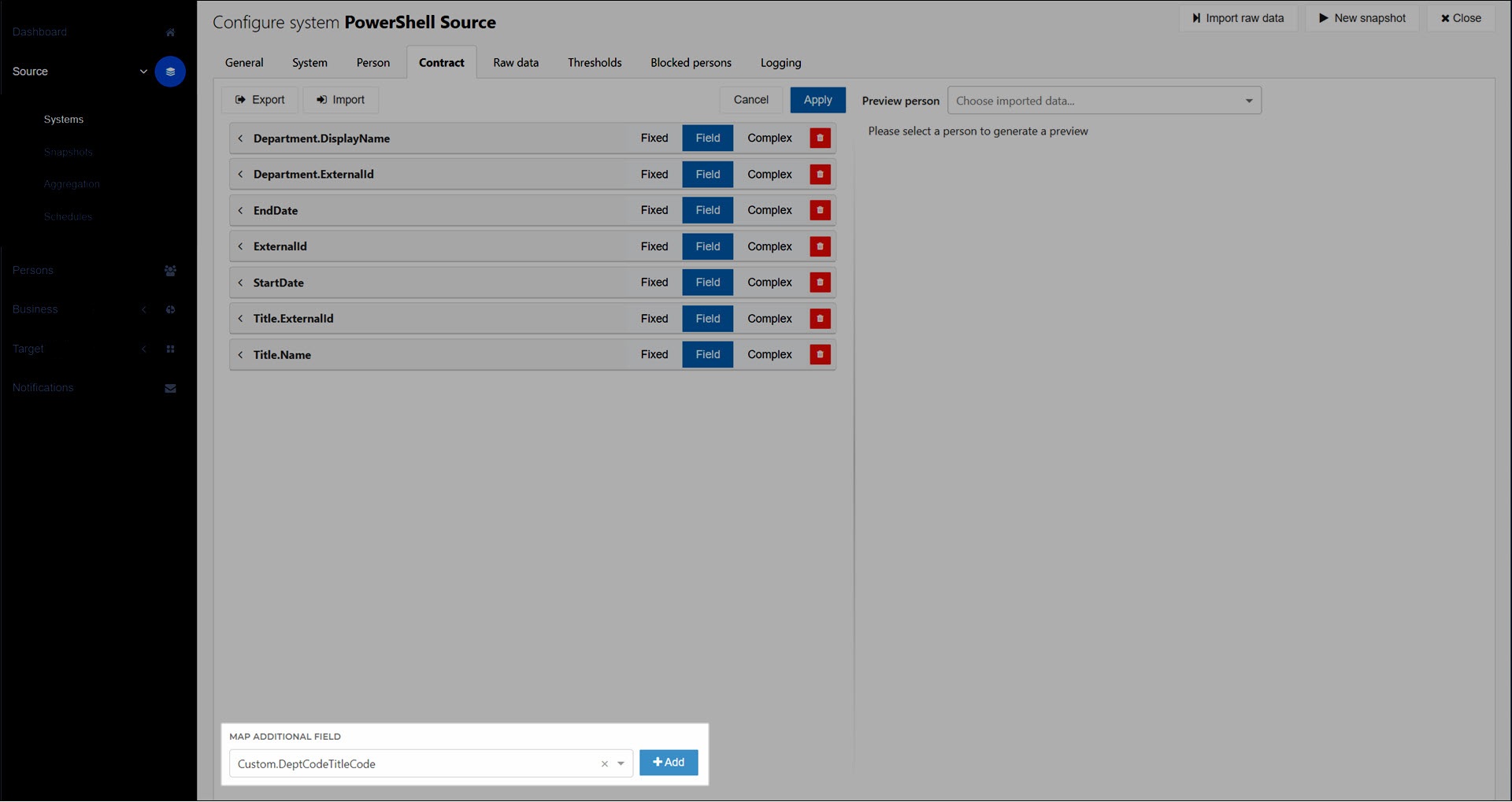The width and height of the screenshot is (1512, 802).
Task: Click the Notifications envelope icon
Action: pos(170,388)
